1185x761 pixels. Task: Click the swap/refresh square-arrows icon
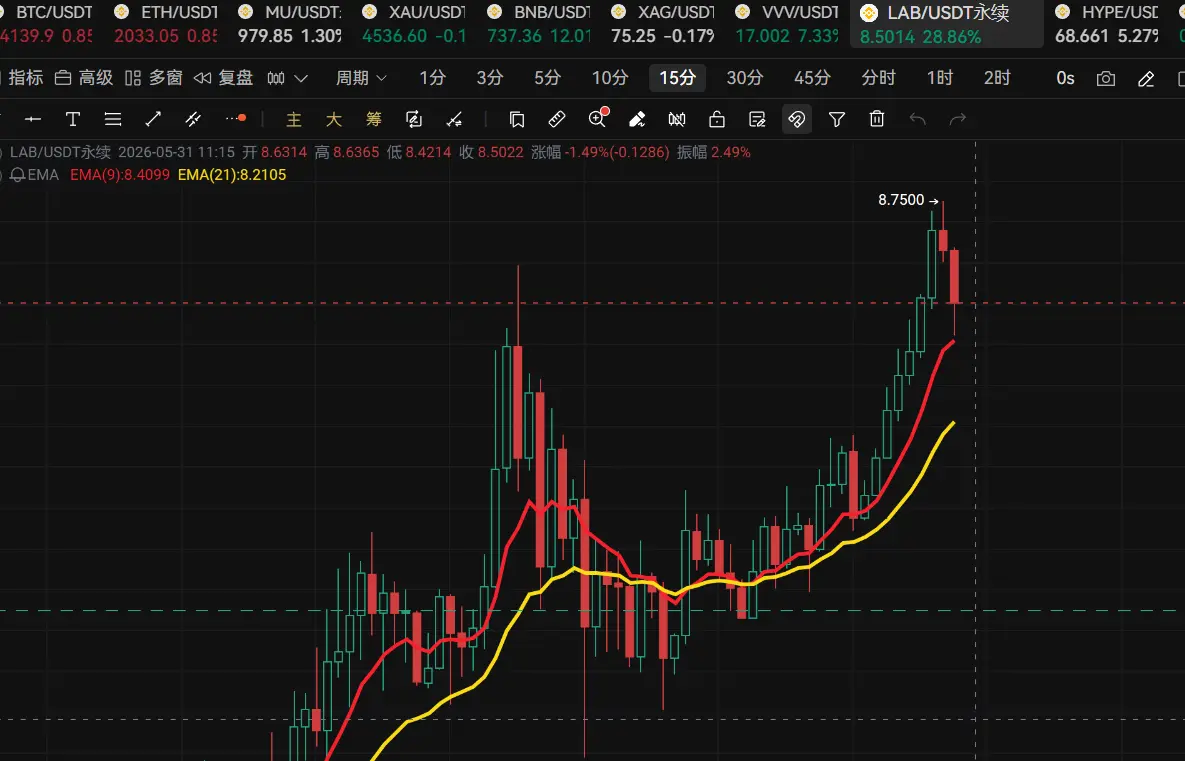click(x=413, y=119)
